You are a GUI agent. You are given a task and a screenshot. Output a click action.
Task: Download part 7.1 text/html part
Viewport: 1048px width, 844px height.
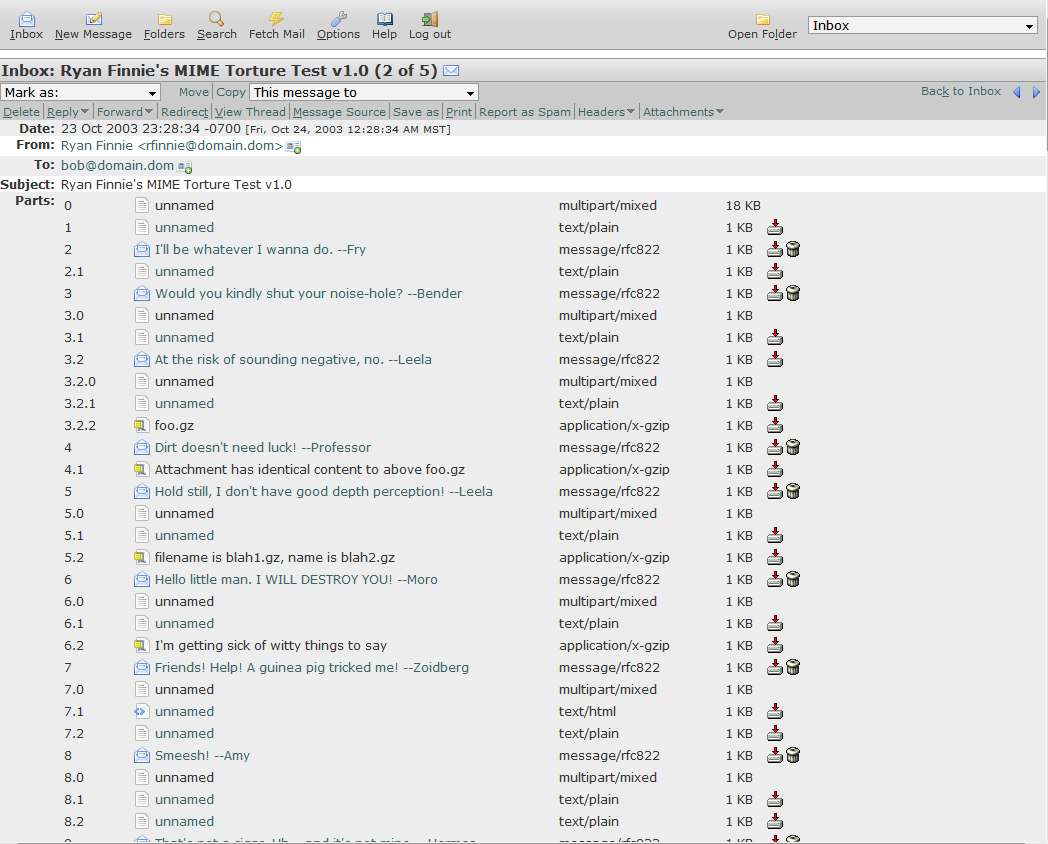pyautogui.click(x=775, y=712)
